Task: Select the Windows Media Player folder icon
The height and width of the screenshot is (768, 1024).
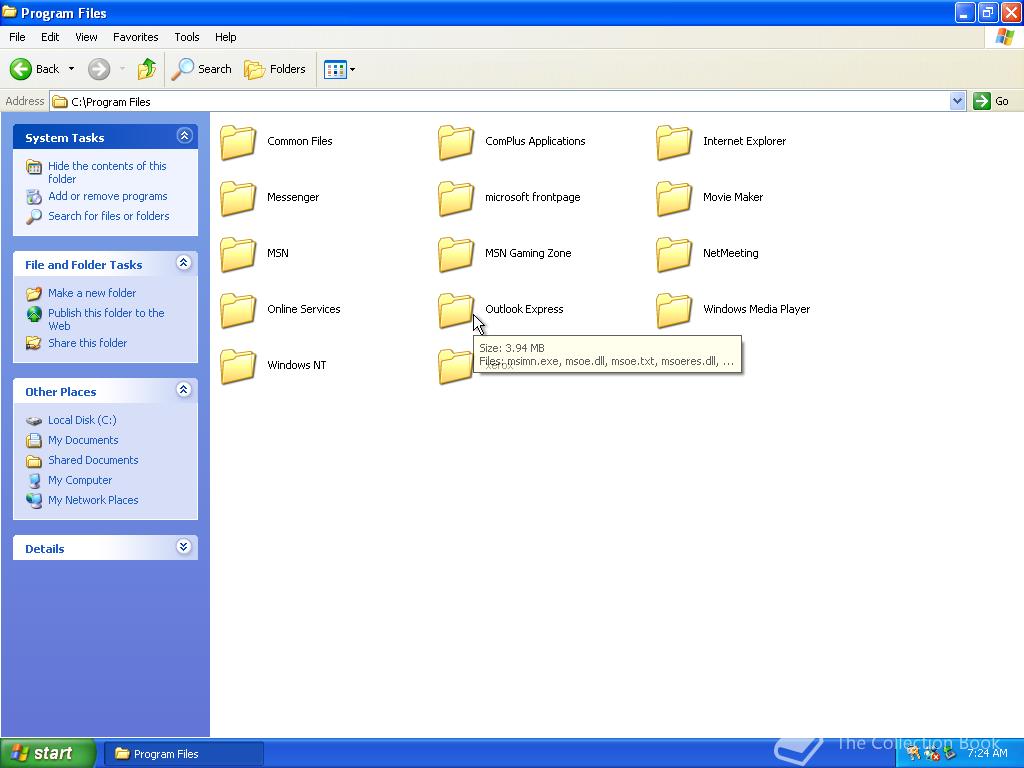Action: 674,311
